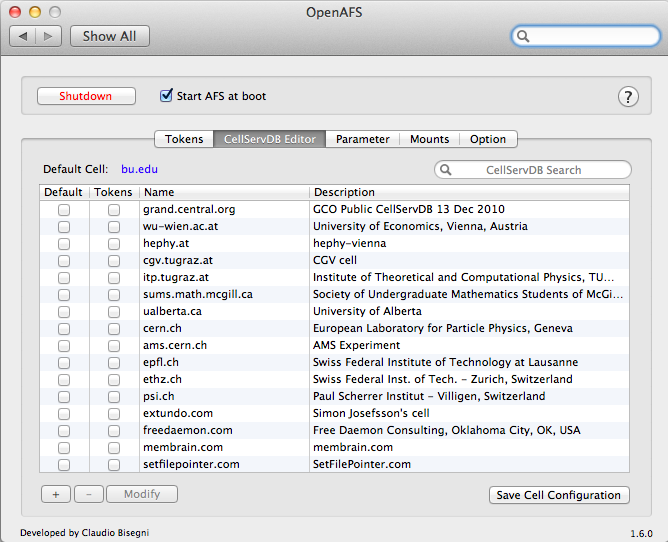Click description 'hephy-vienna'
The height and width of the screenshot is (542, 668).
[x=350, y=243]
